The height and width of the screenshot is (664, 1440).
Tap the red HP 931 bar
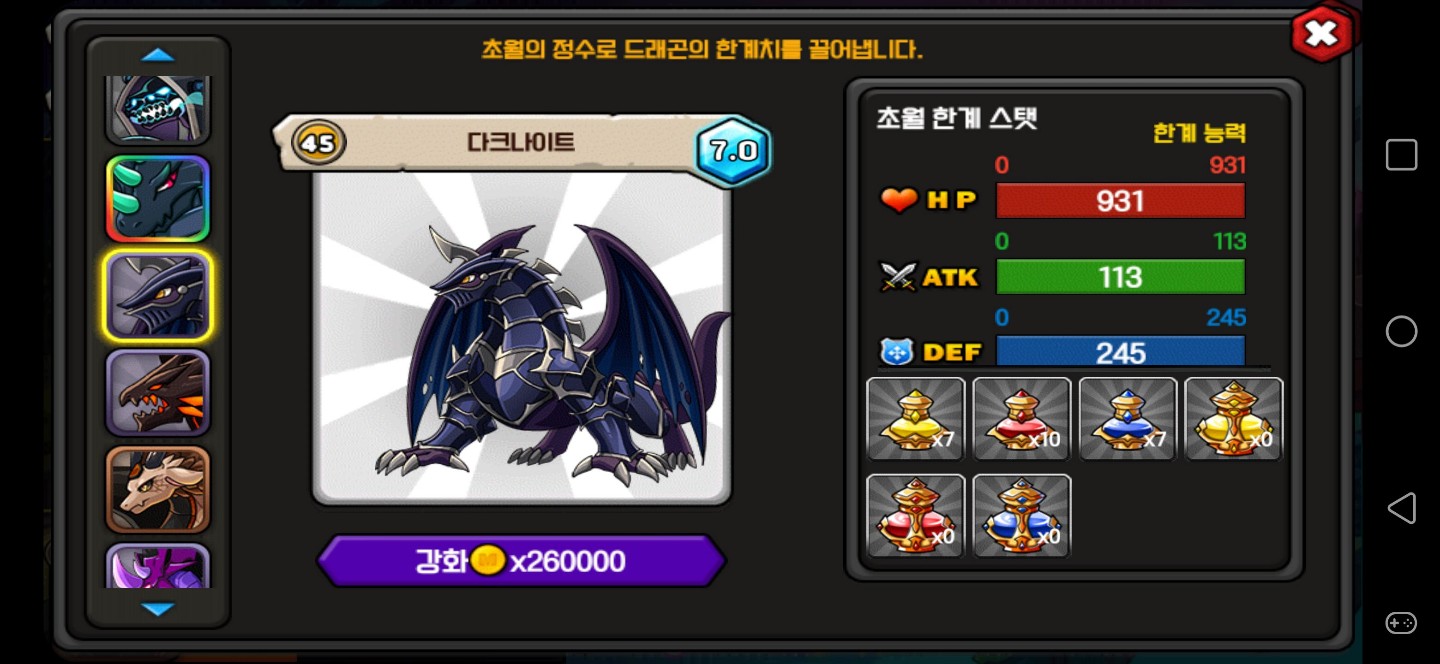(1120, 201)
